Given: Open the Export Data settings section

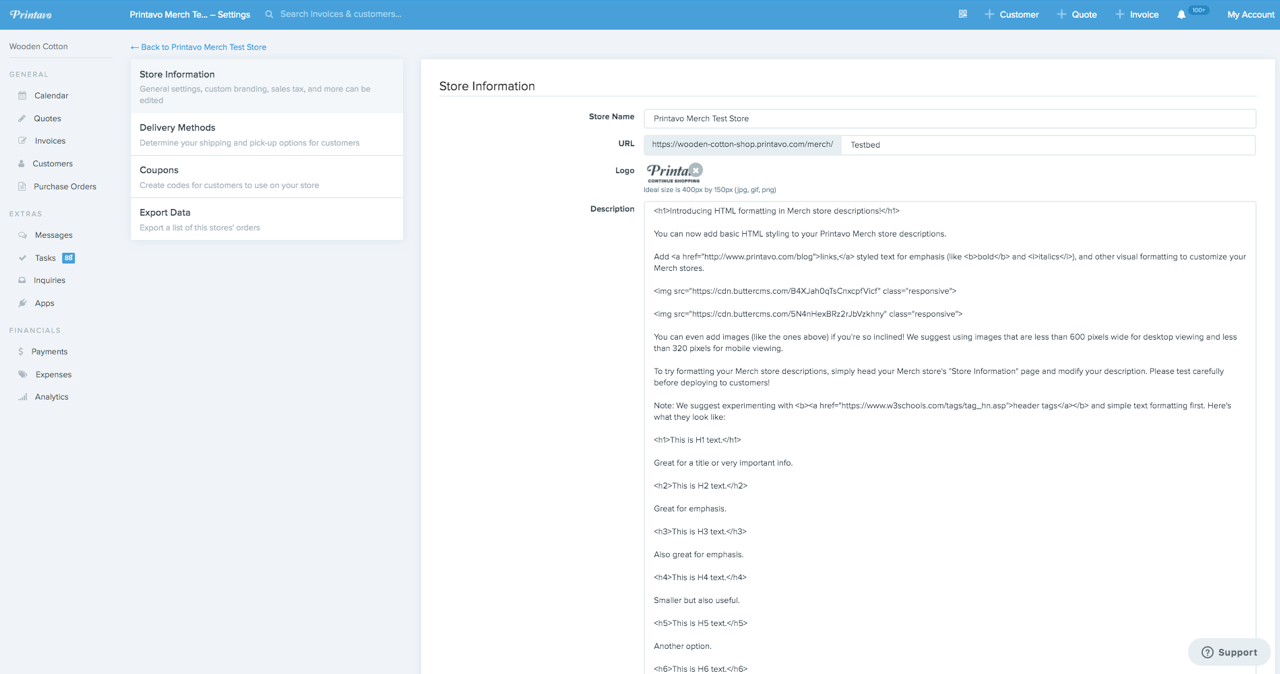Looking at the screenshot, I should click(266, 219).
